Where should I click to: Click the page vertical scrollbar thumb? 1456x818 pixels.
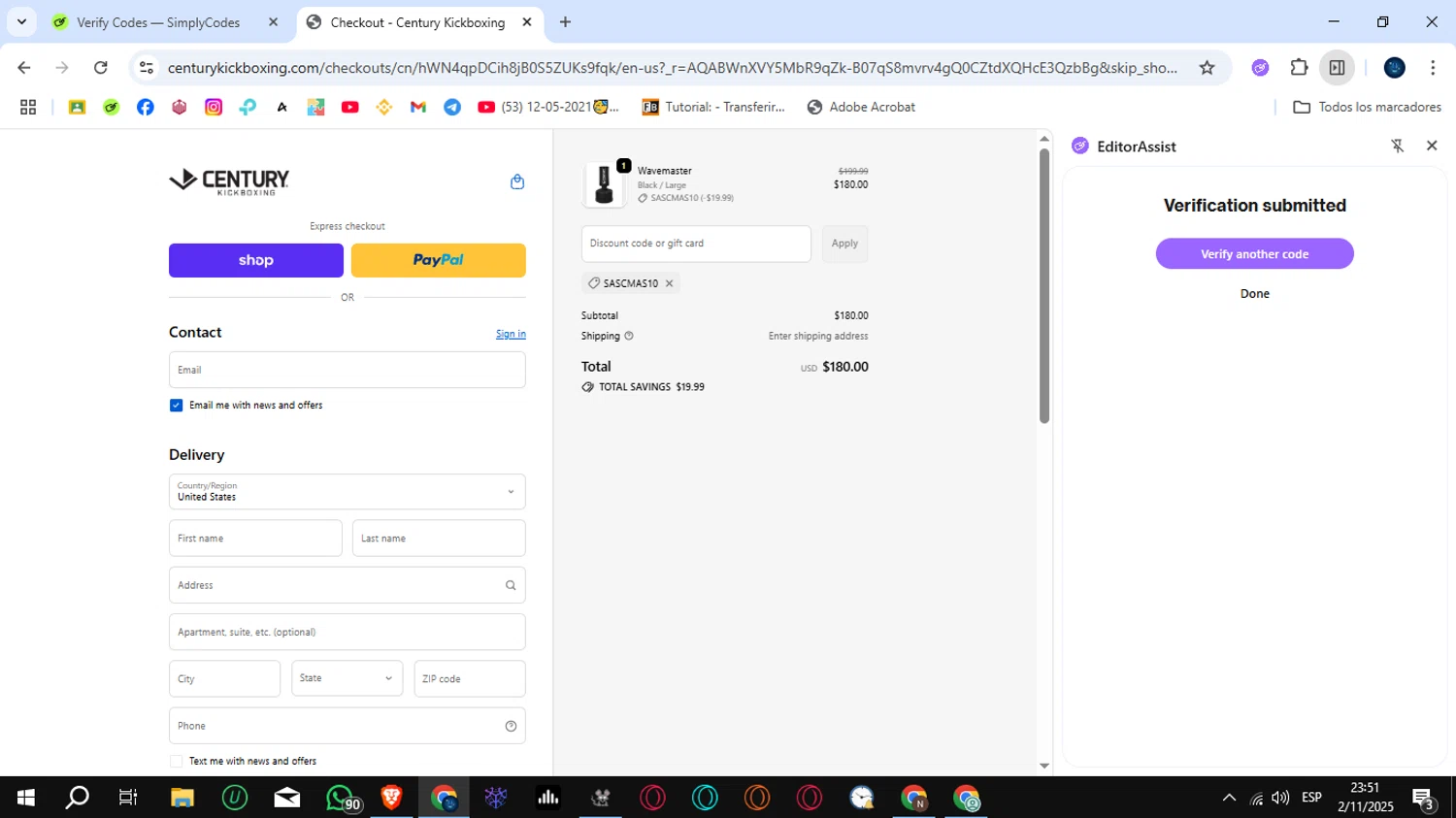[x=1044, y=286]
